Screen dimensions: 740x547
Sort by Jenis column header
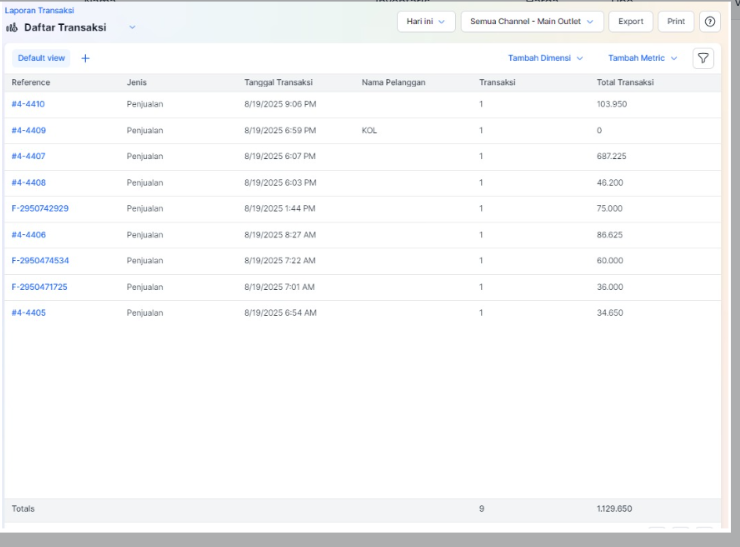pyautogui.click(x=136, y=83)
